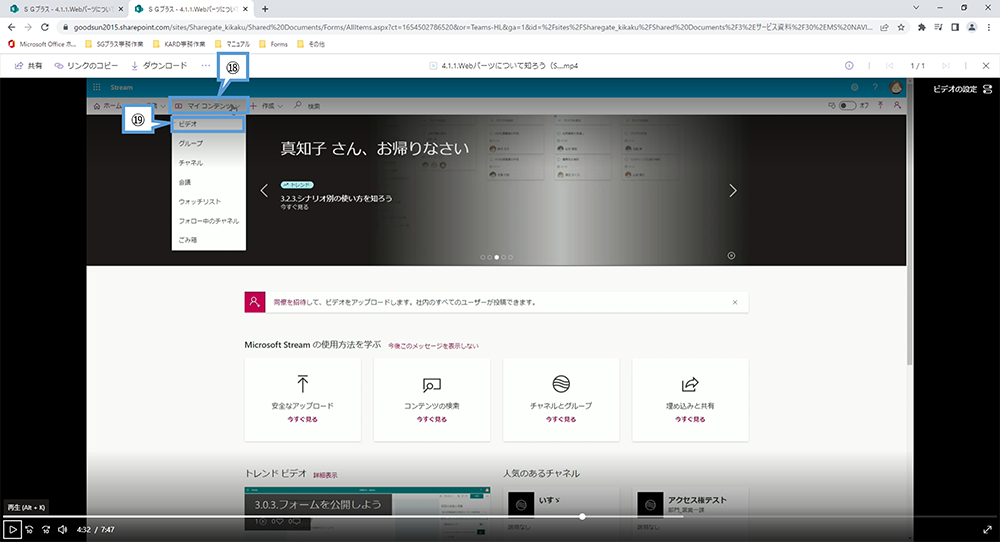Open the SGプラス事務作業 bookmark folder
The height and width of the screenshot is (542, 1000).
[114, 44]
